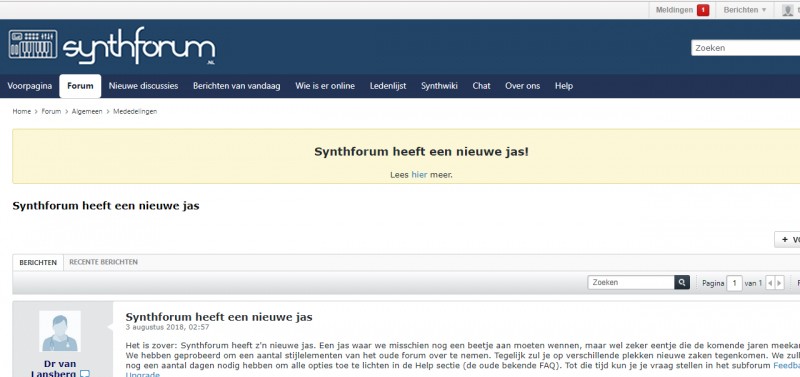The height and width of the screenshot is (377, 800).
Task: Click the Mededelingen breadcrumb
Action: pyautogui.click(x=135, y=111)
